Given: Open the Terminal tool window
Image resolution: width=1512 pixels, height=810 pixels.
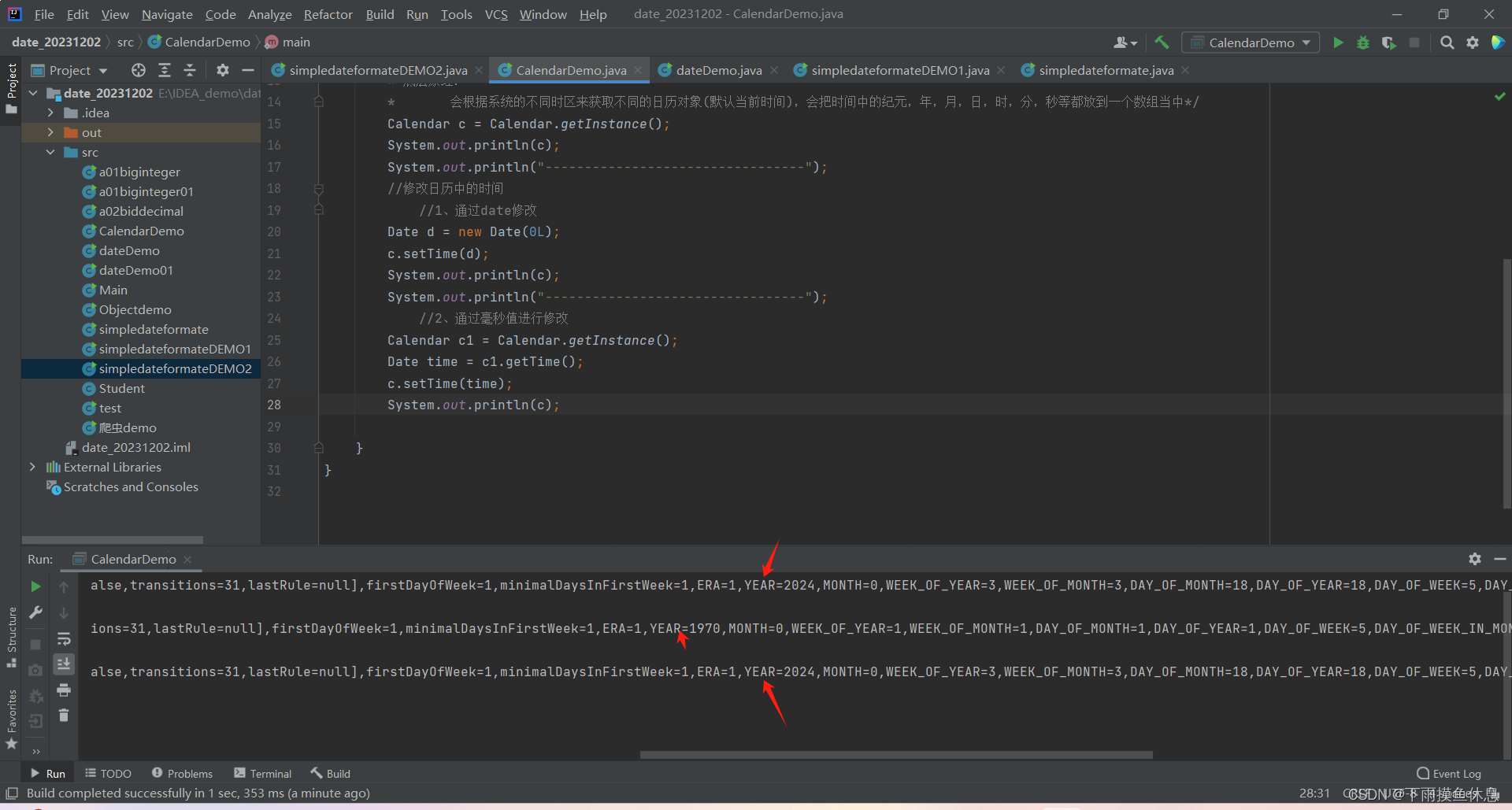Looking at the screenshot, I should (263, 774).
